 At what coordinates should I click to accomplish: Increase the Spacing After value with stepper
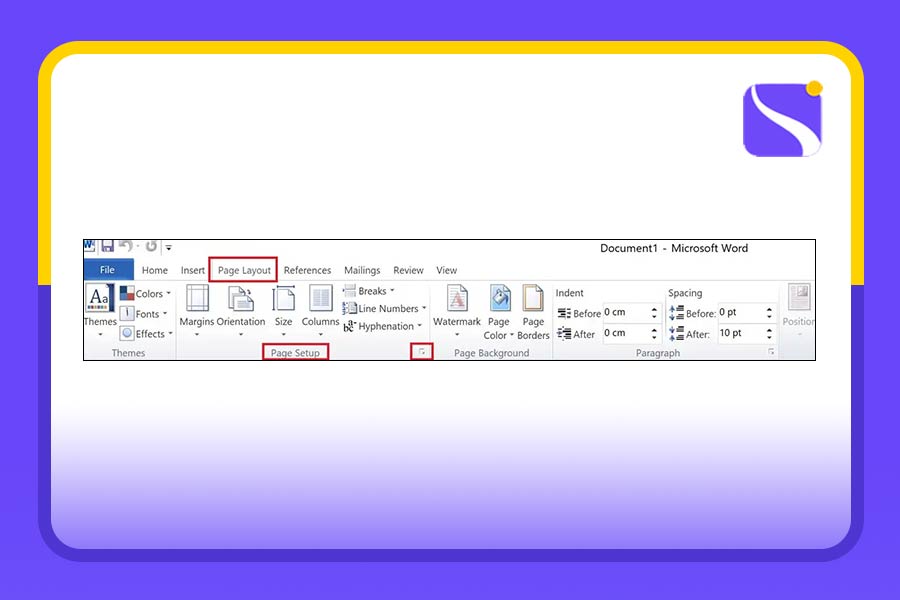[x=770, y=329]
